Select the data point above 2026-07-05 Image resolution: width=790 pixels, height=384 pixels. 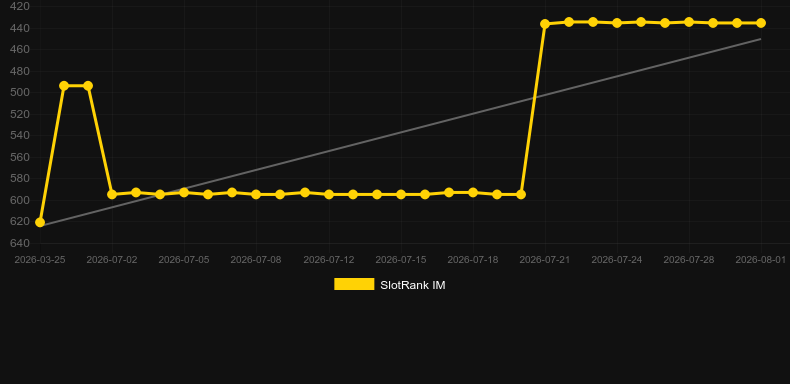[184, 192]
